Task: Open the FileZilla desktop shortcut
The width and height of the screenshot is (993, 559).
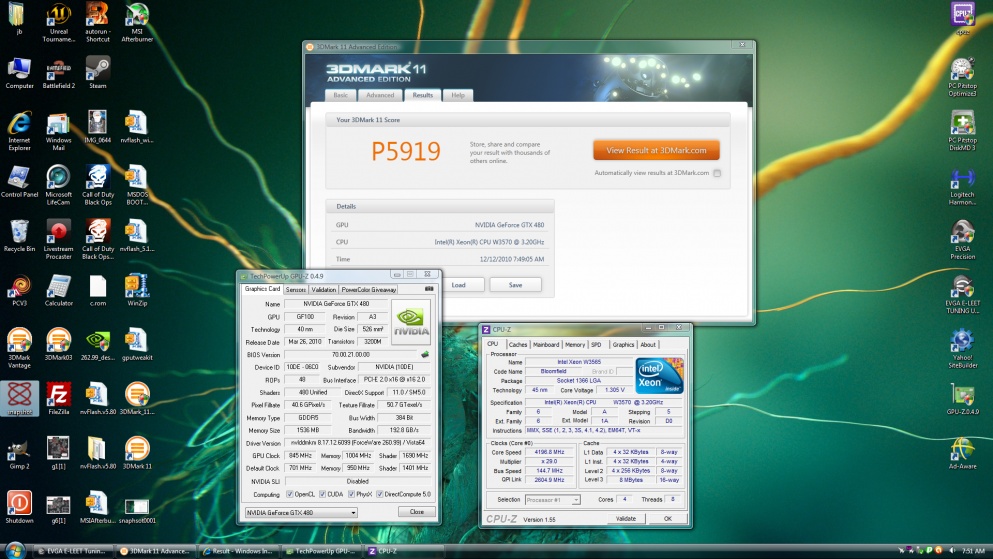Action: pos(59,393)
